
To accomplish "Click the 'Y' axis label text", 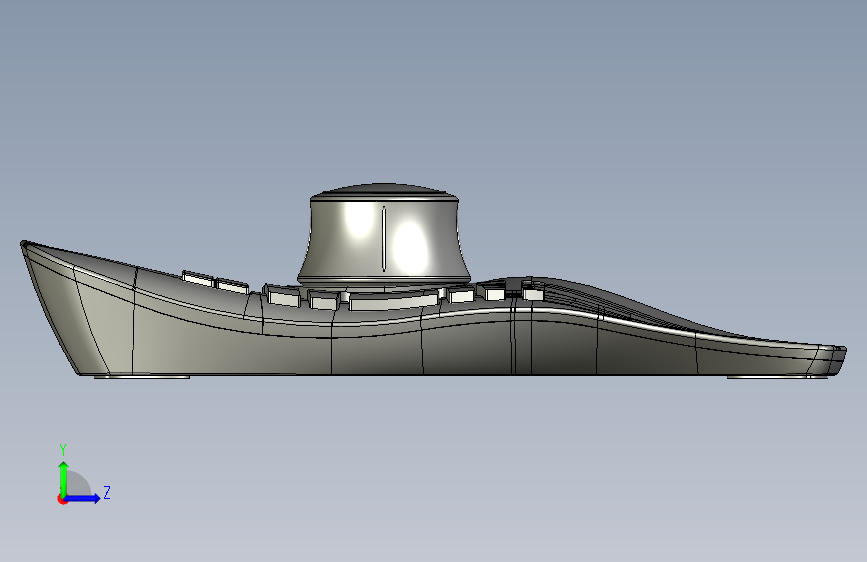I will point(63,450).
